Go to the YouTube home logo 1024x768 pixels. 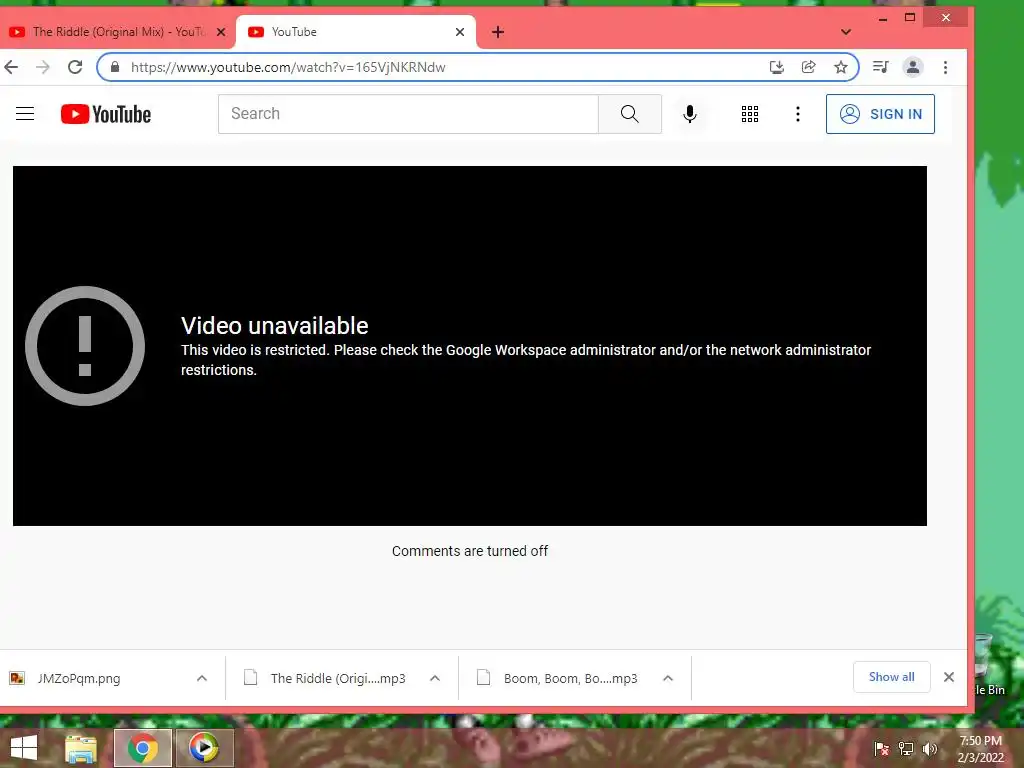pyautogui.click(x=106, y=114)
